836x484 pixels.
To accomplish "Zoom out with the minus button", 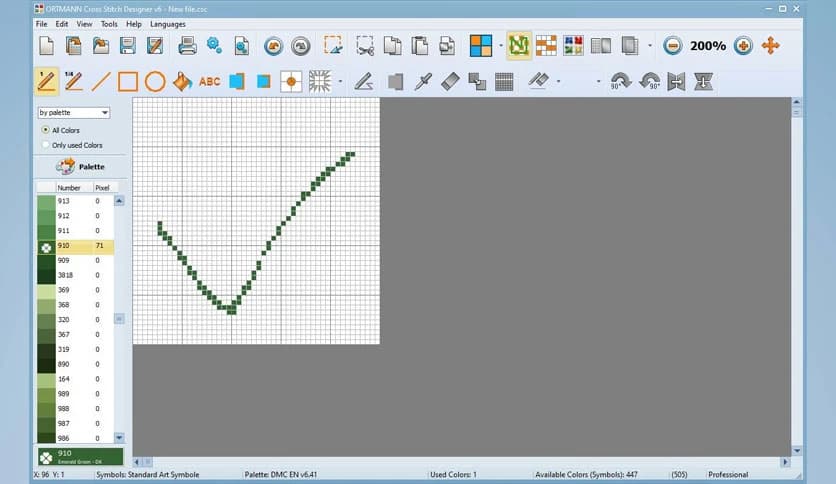I will pos(673,46).
